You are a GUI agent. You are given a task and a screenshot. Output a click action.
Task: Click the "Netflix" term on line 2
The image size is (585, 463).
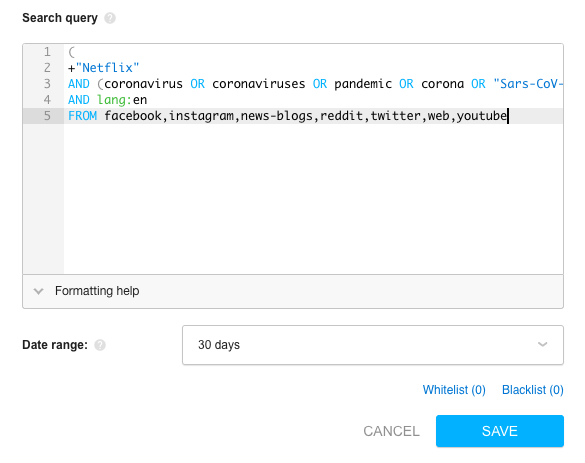click(x=107, y=68)
